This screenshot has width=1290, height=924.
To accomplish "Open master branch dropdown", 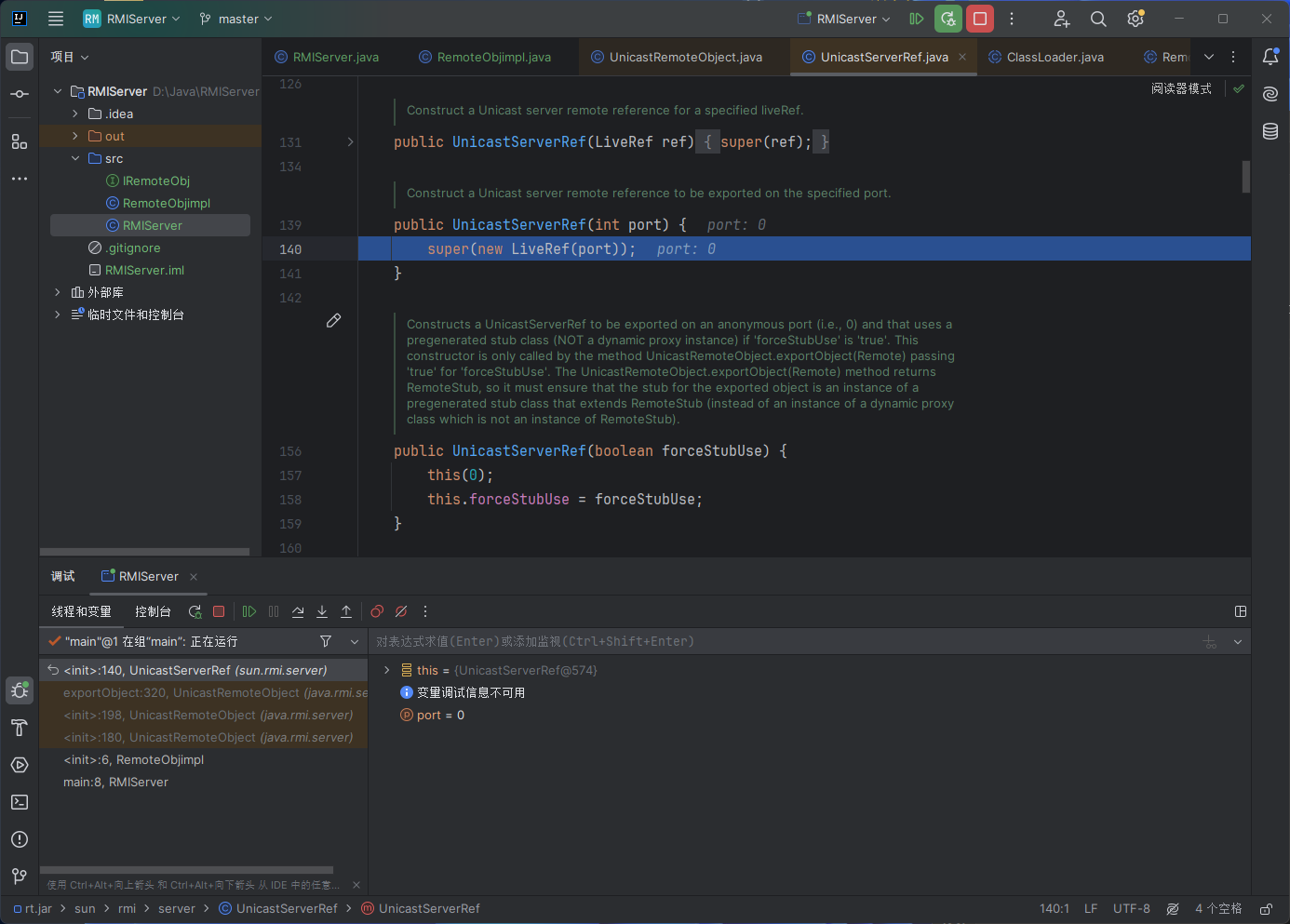I will point(235,19).
